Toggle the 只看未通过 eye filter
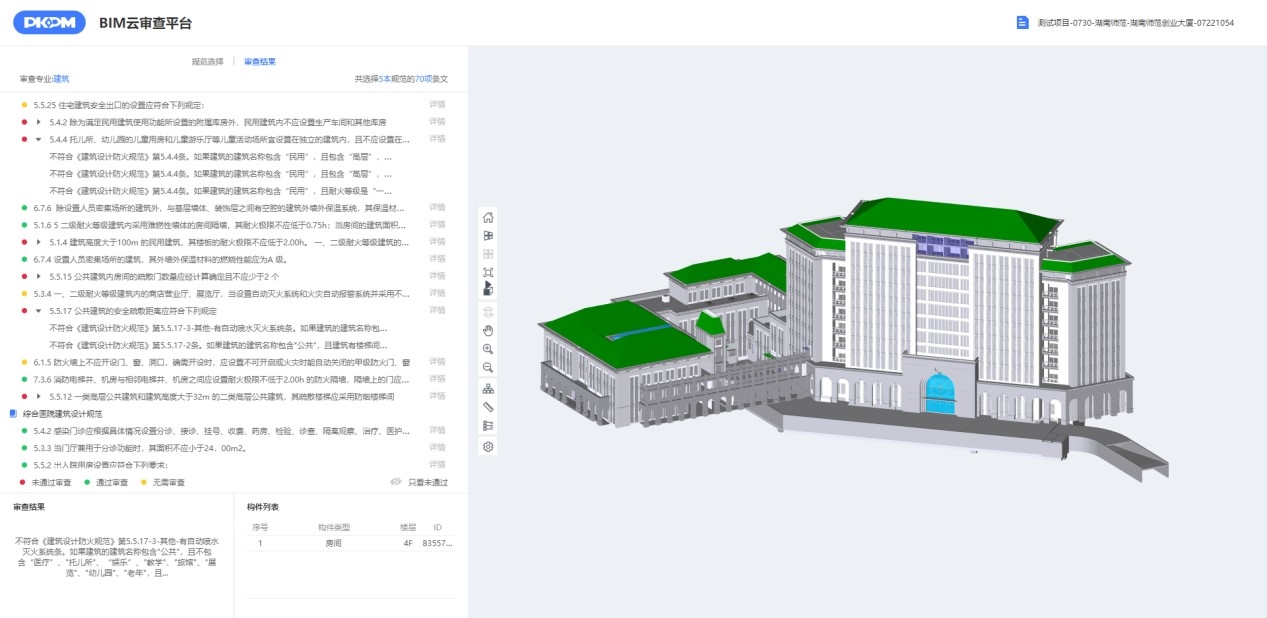 tap(396, 482)
